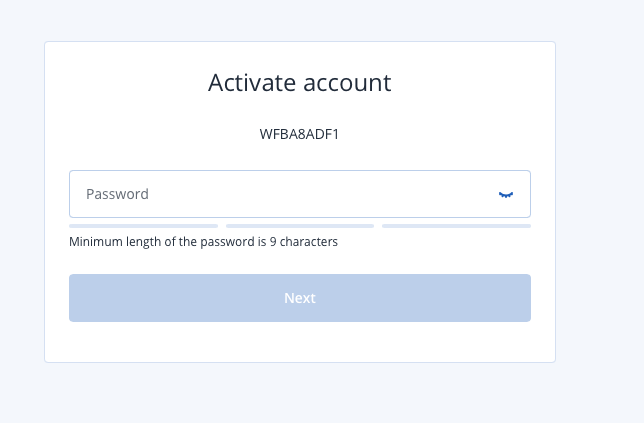Click the middle password strength bar segment
This screenshot has width=644, height=423.
(300, 226)
